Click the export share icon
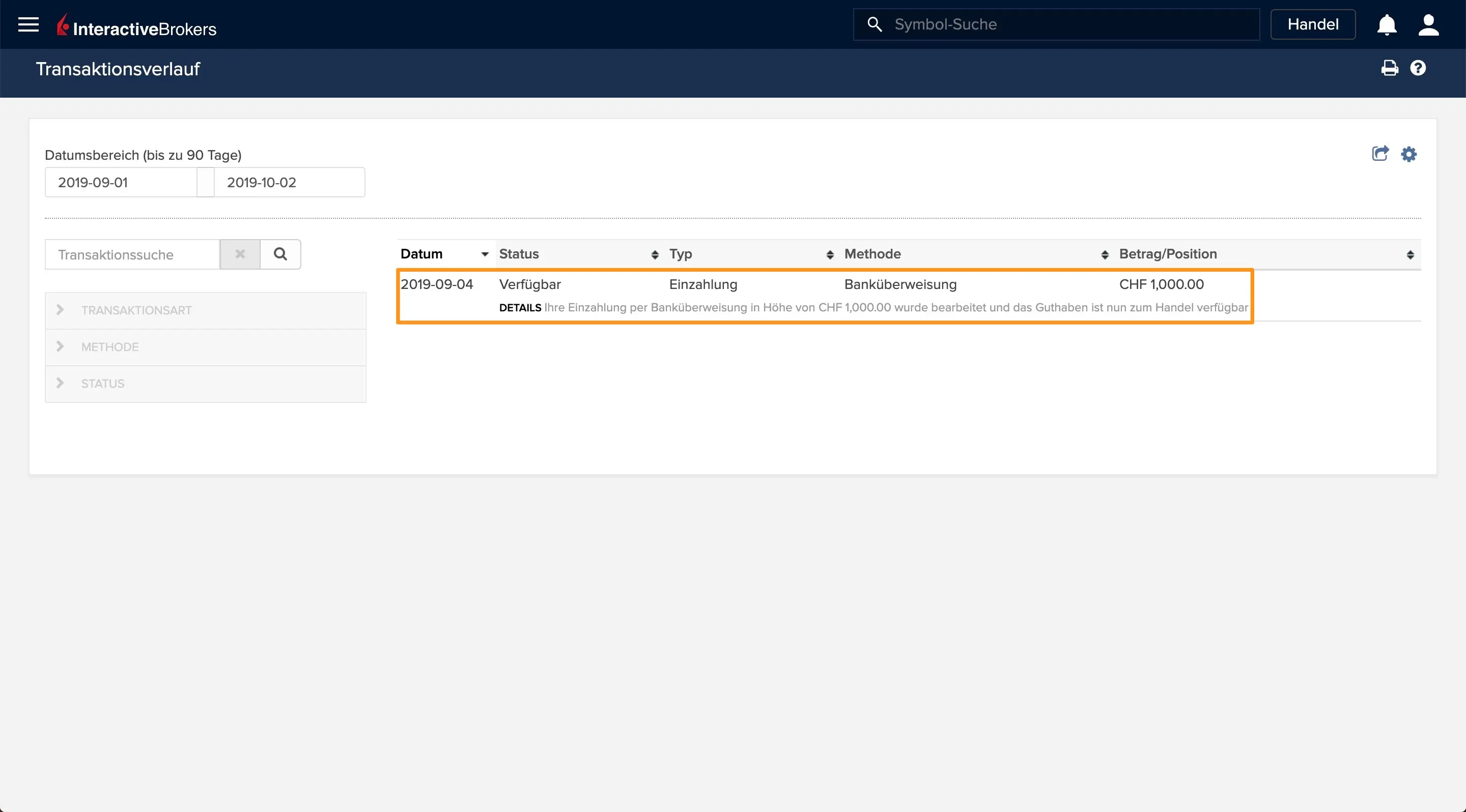 click(1380, 154)
